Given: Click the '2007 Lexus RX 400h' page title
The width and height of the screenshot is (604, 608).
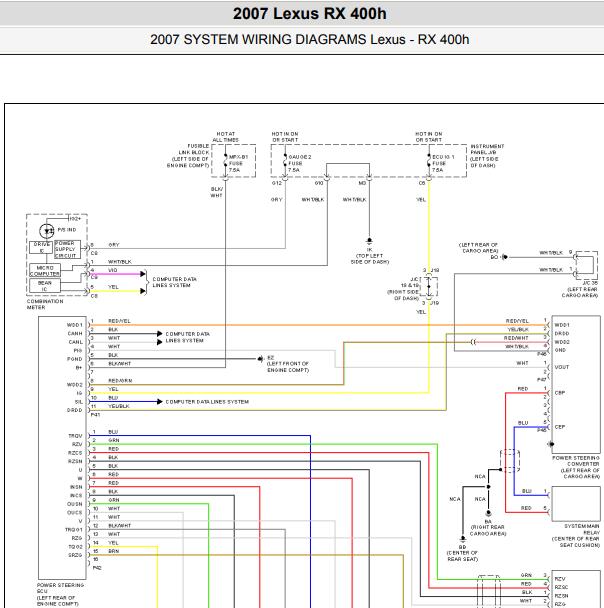Looking at the screenshot, I should pos(309,14).
